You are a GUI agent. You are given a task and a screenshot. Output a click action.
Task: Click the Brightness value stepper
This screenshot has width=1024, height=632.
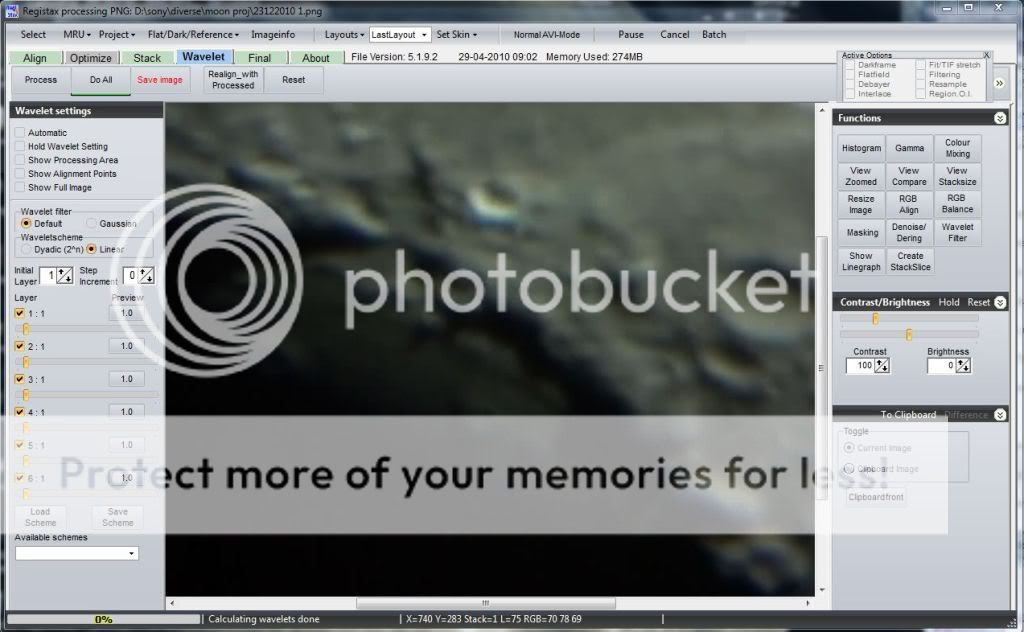(963, 366)
